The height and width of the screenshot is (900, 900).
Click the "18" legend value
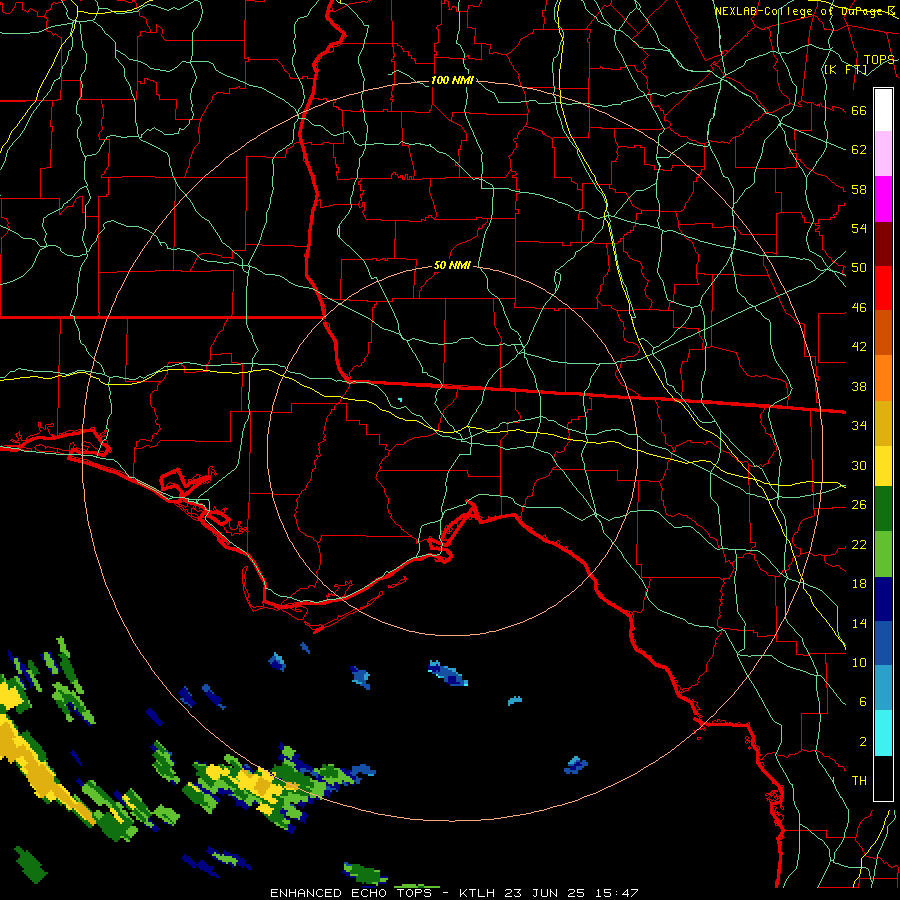click(859, 584)
